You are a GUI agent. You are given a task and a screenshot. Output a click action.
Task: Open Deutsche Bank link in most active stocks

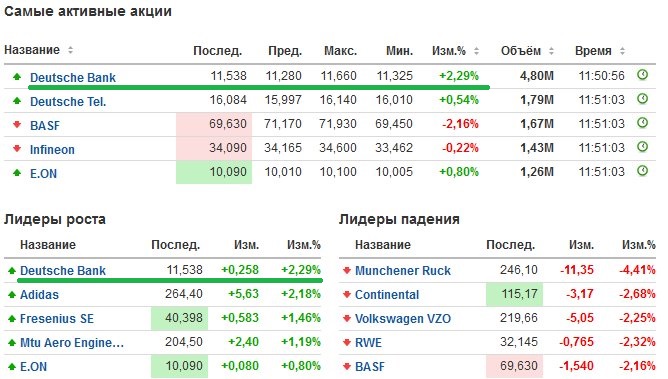(x=73, y=78)
